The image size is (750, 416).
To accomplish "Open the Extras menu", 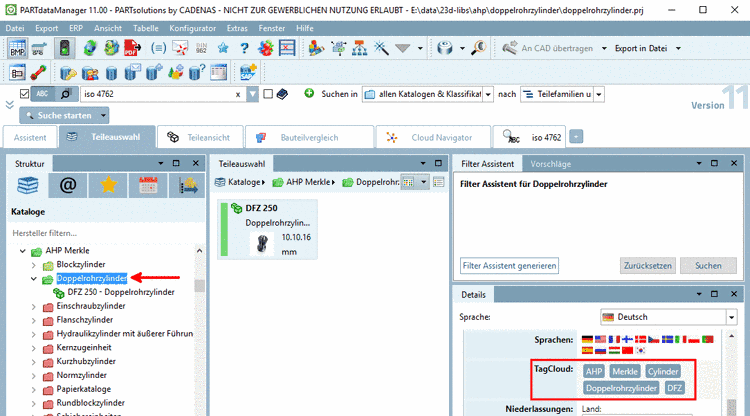I will [x=237, y=28].
